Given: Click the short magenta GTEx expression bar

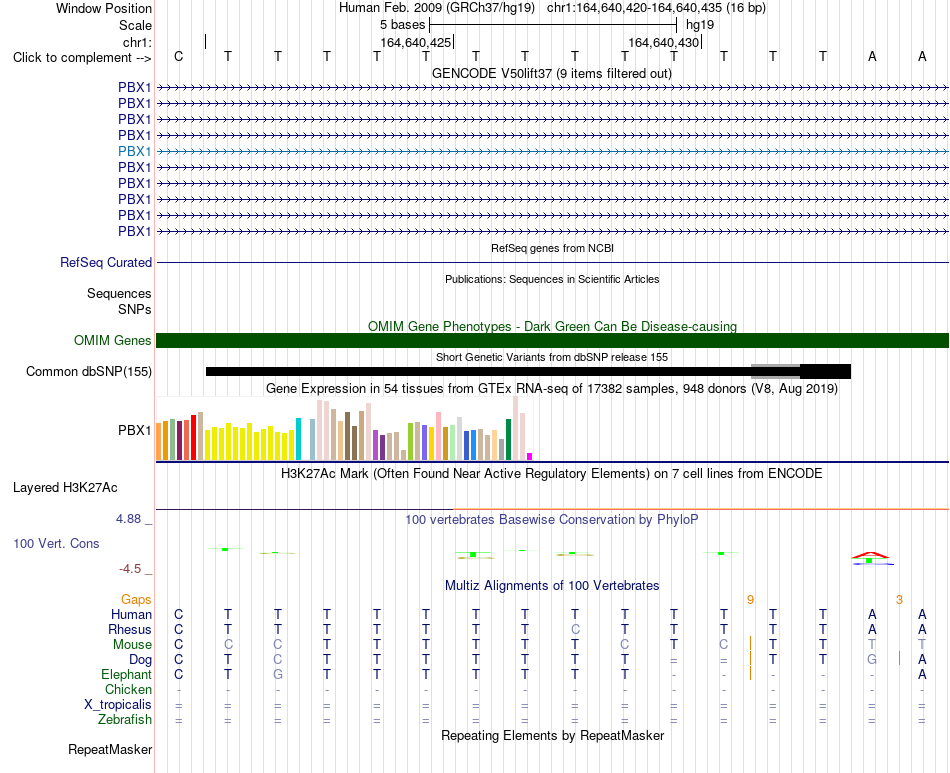Looking at the screenshot, I should coord(529,457).
